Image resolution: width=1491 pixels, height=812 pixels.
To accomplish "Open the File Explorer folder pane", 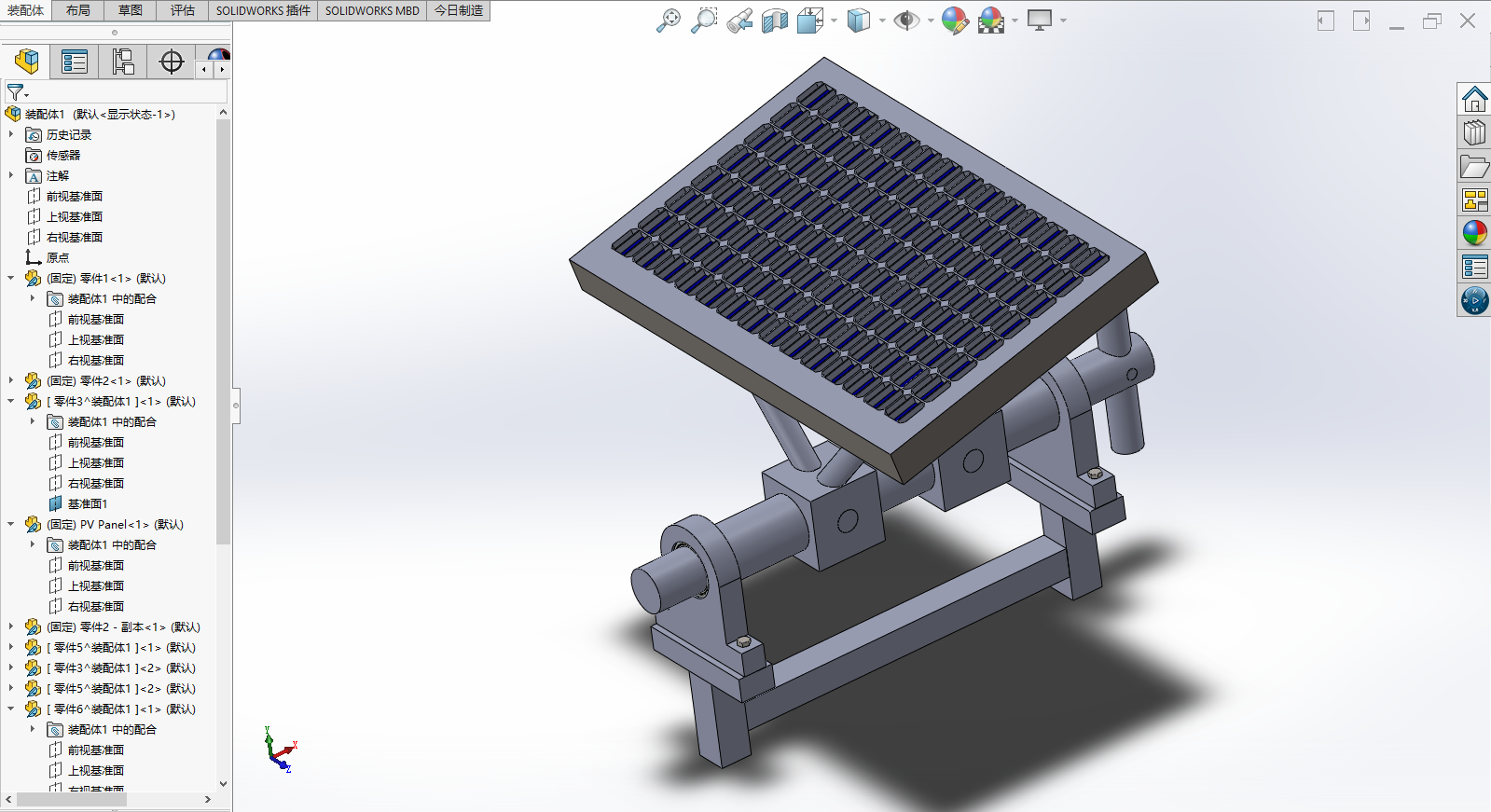I will (x=1474, y=166).
